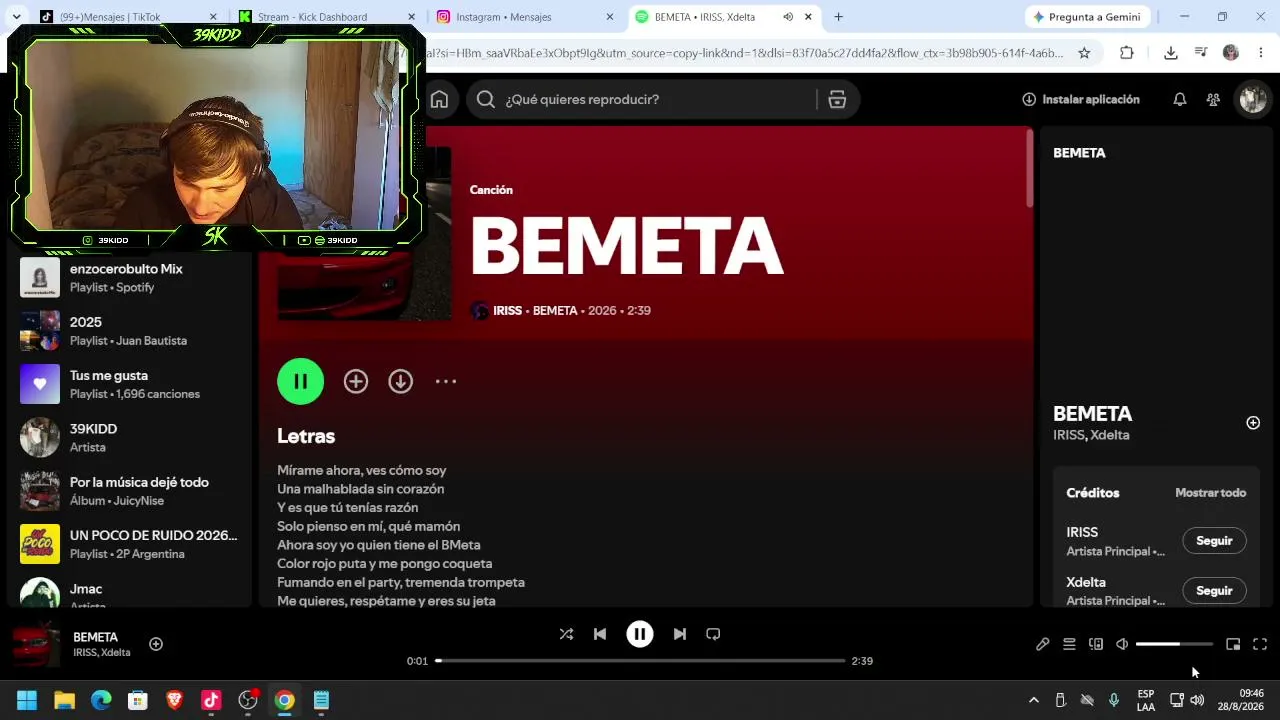Image resolution: width=1280 pixels, height=720 pixels.
Task: Switch to the Kick Dashboard tab
Action: pos(328,17)
